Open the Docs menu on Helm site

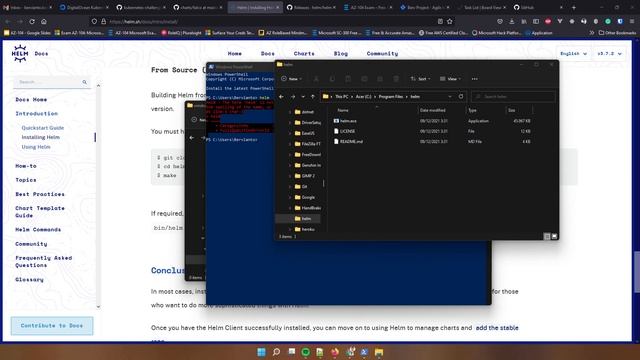(x=268, y=53)
